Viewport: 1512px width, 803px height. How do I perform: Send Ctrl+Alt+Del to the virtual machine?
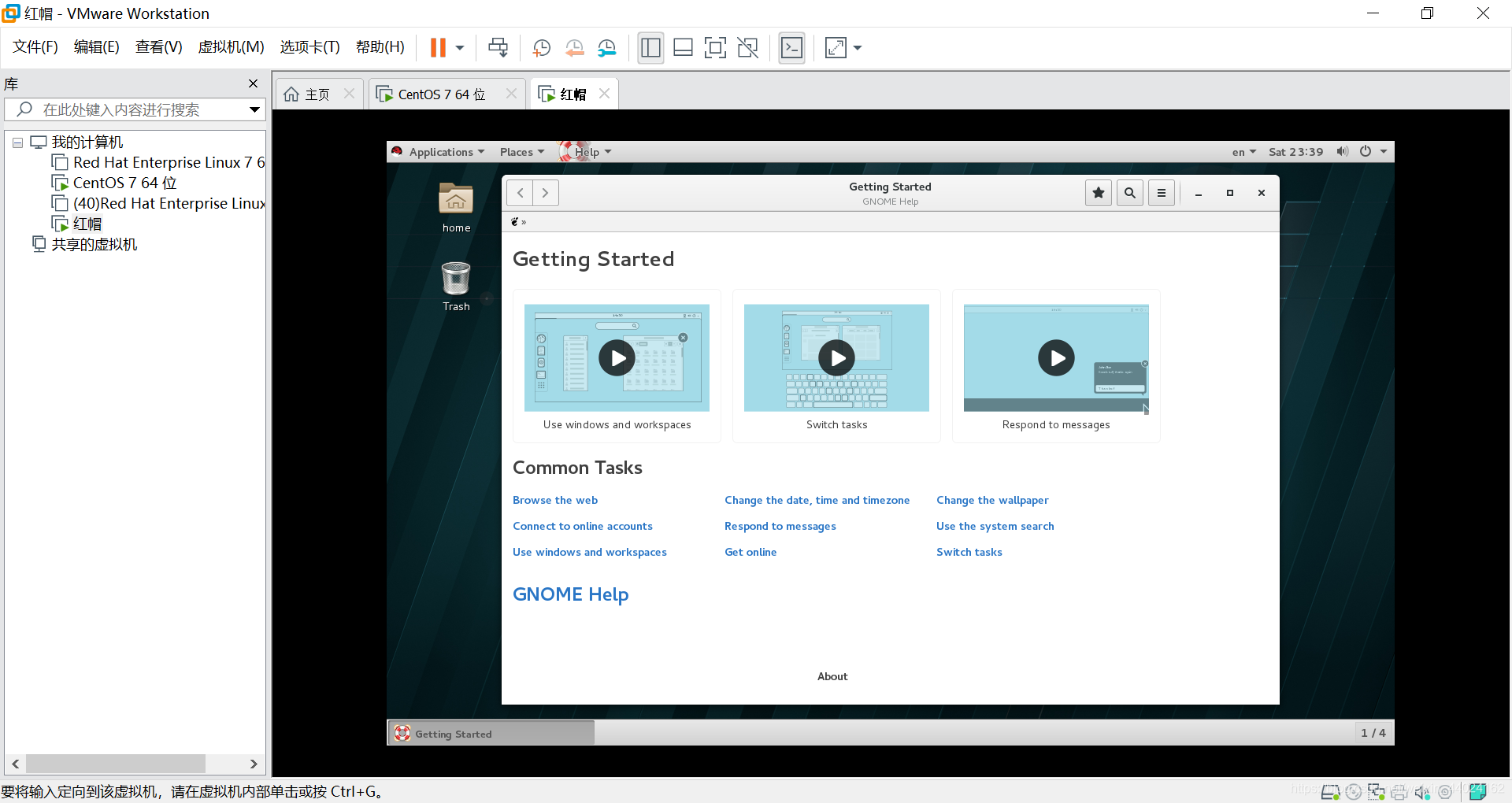[498, 48]
